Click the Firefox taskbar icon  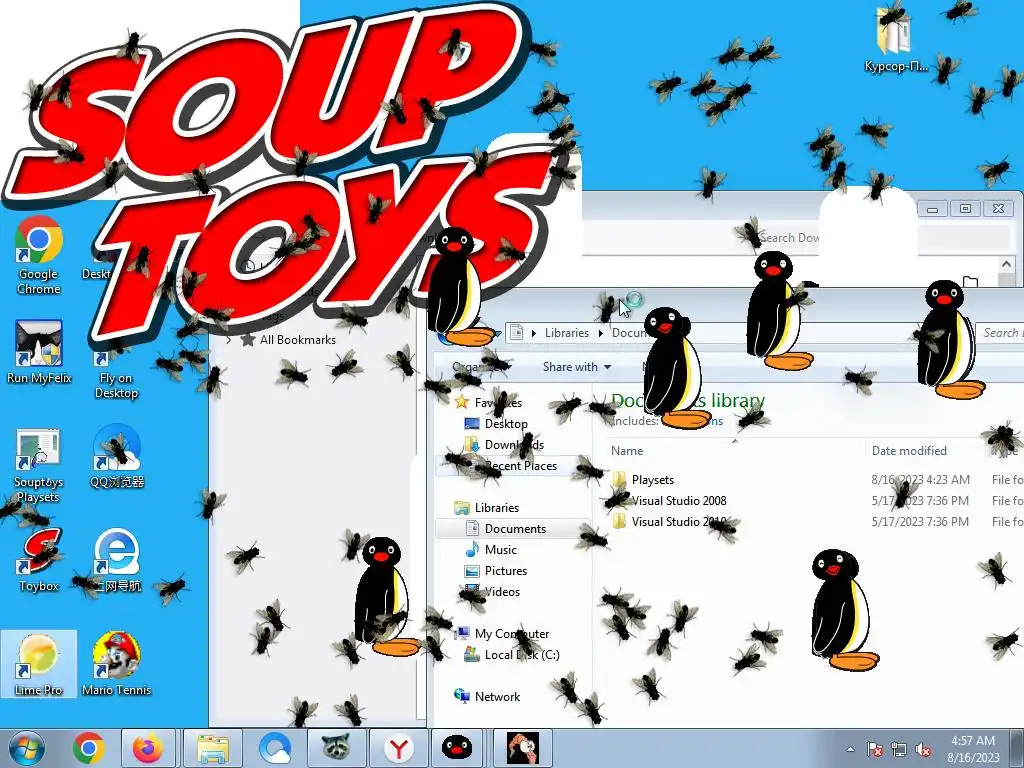(x=148, y=748)
